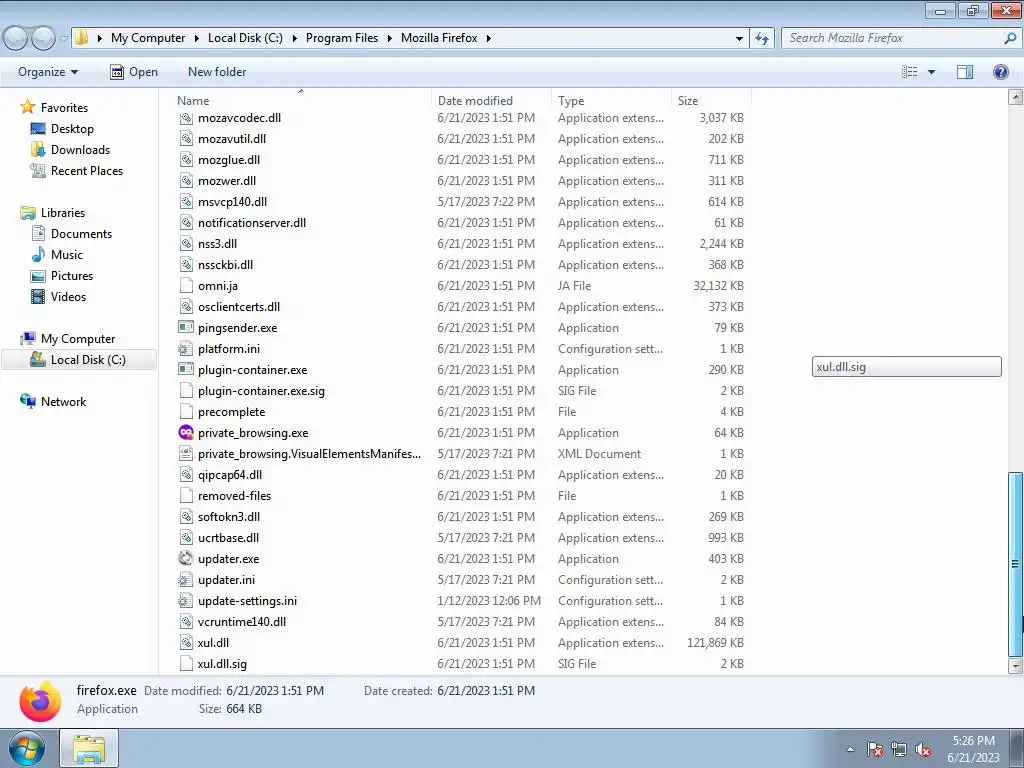The height and width of the screenshot is (768, 1024).
Task: Click New folder in toolbar
Action: pos(217,72)
